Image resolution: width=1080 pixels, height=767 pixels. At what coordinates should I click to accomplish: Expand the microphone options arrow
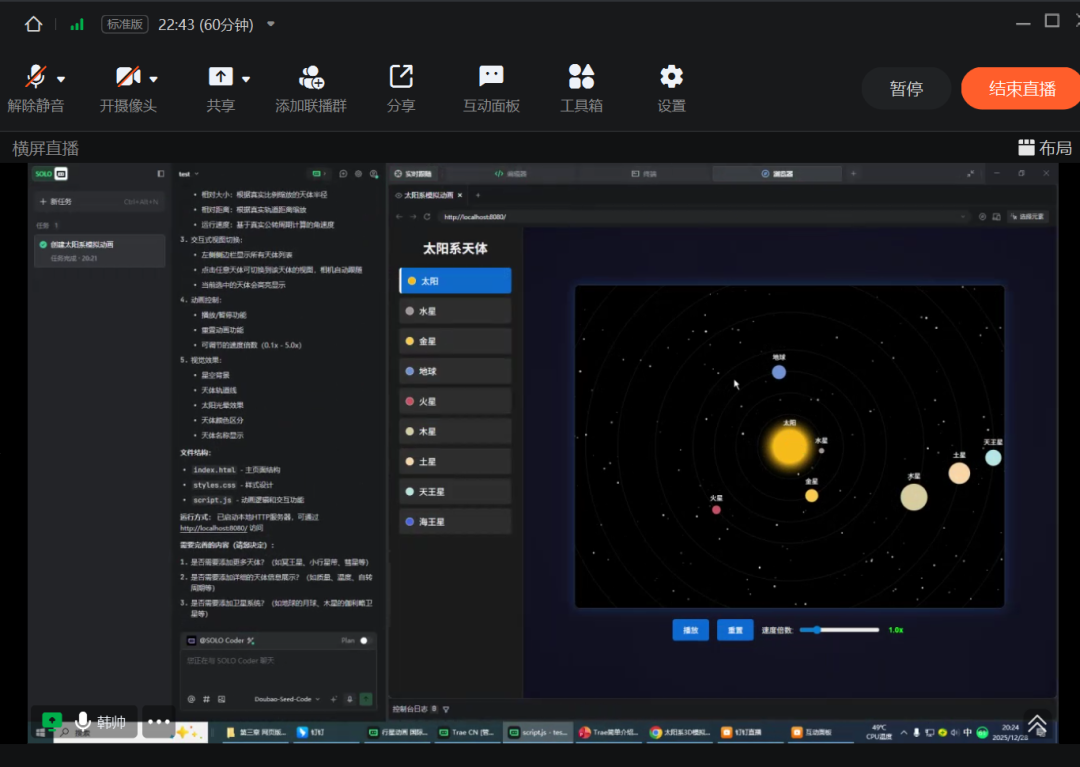click(x=61, y=79)
